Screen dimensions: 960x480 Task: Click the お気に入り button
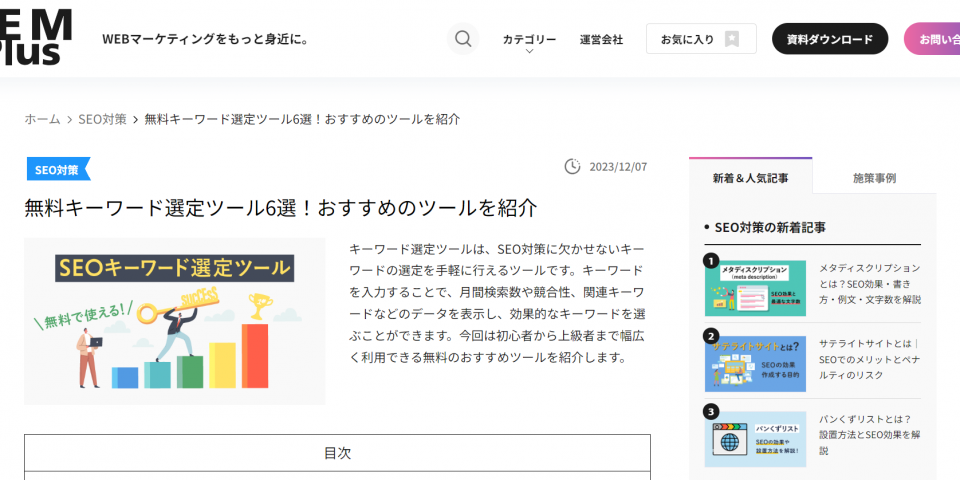(x=701, y=39)
